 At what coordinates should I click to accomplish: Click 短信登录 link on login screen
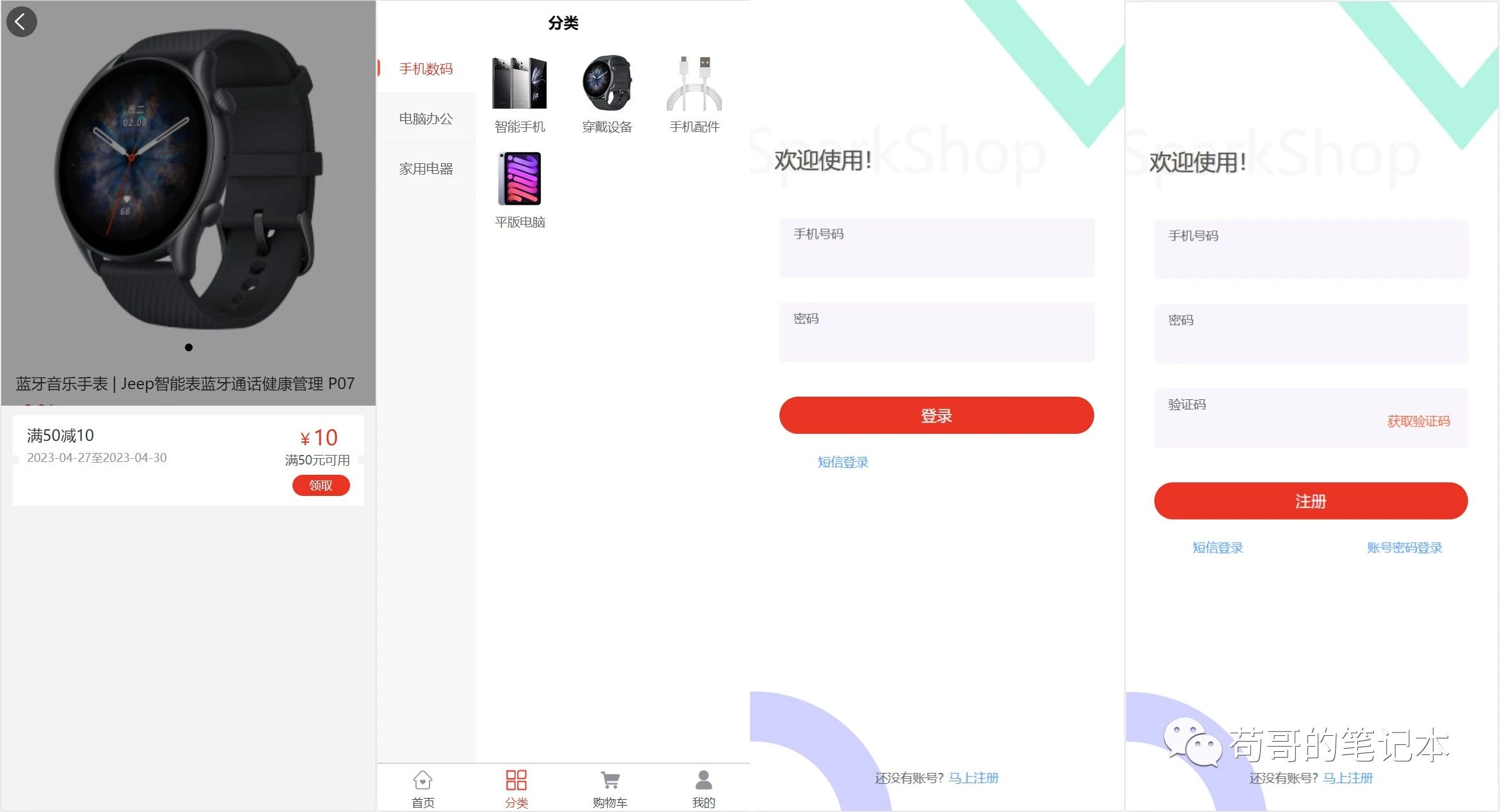point(843,462)
